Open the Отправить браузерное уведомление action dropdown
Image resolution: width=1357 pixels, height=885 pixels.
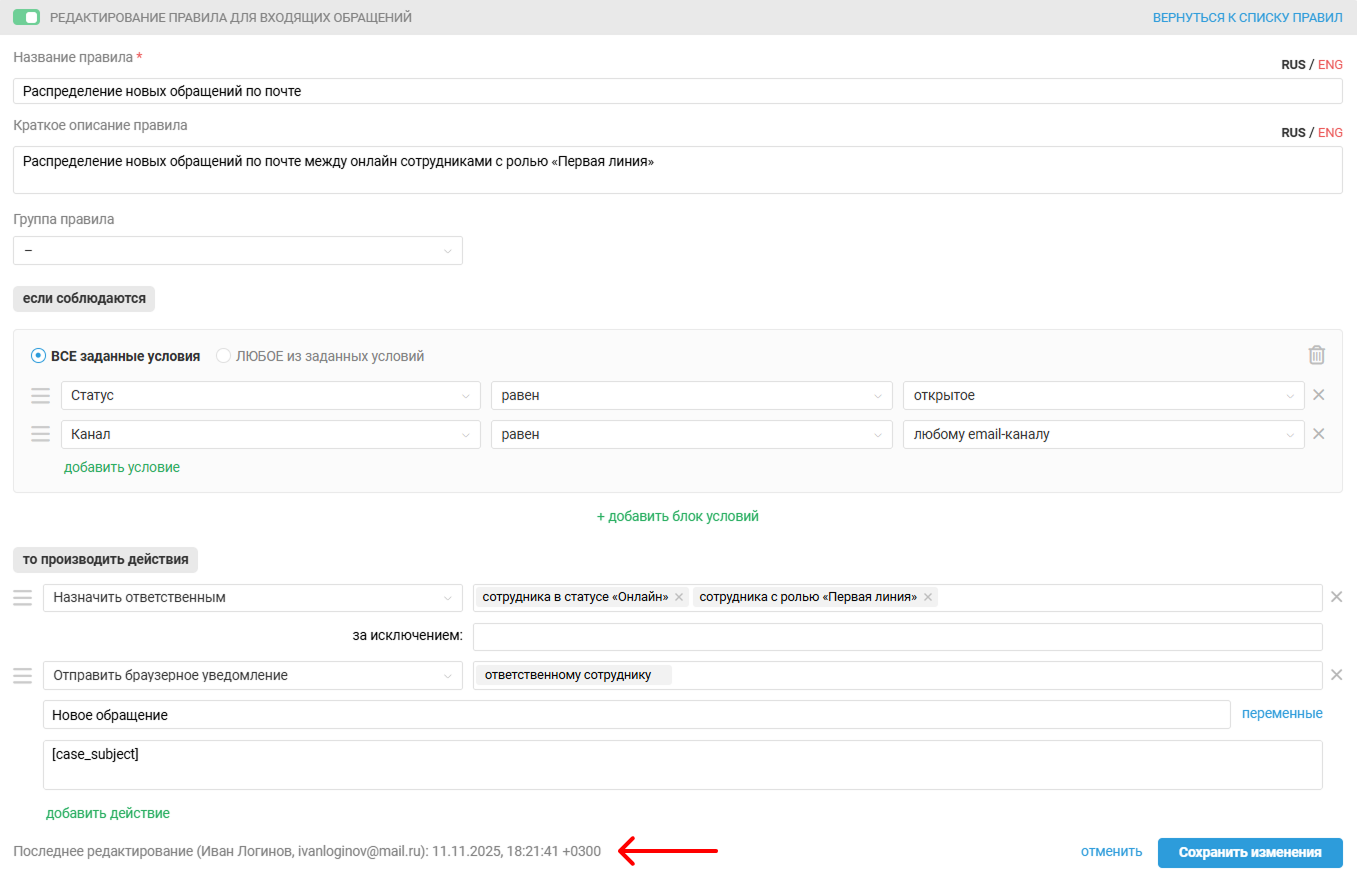252,675
